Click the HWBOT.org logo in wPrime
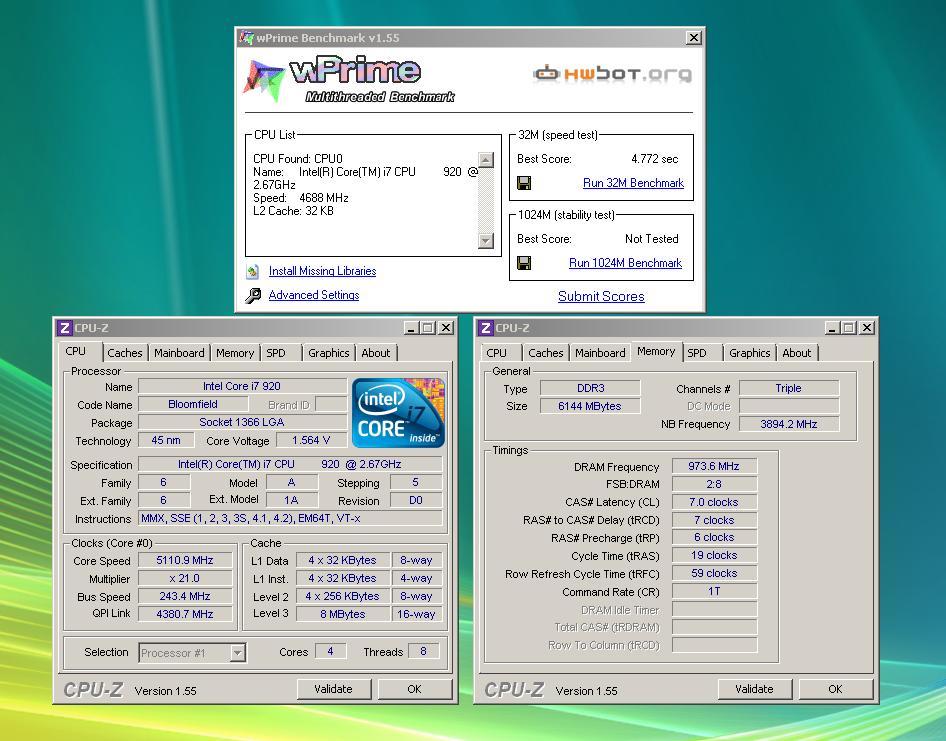Image resolution: width=946 pixels, height=741 pixels. tap(612, 74)
